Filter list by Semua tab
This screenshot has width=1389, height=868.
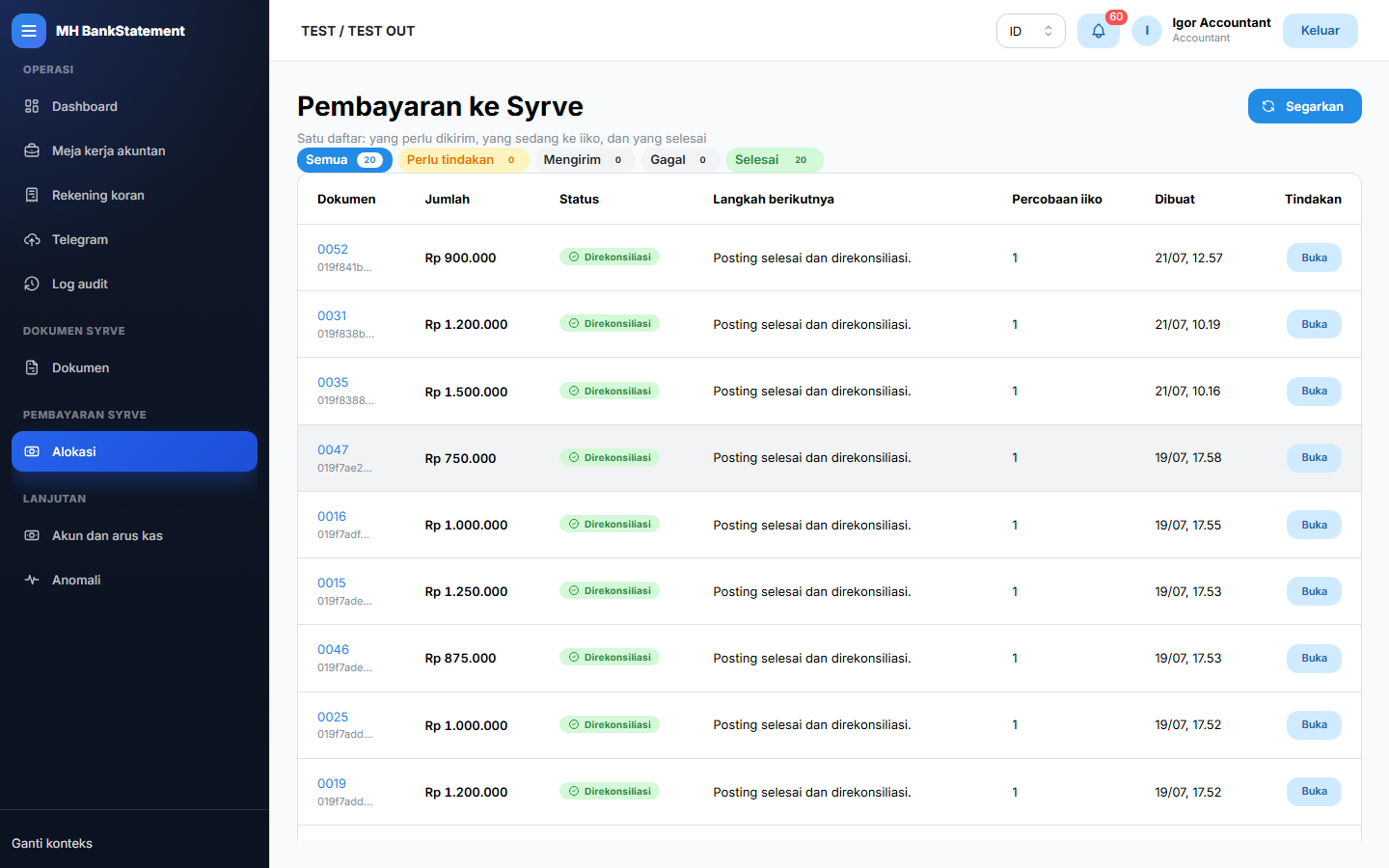click(x=344, y=160)
